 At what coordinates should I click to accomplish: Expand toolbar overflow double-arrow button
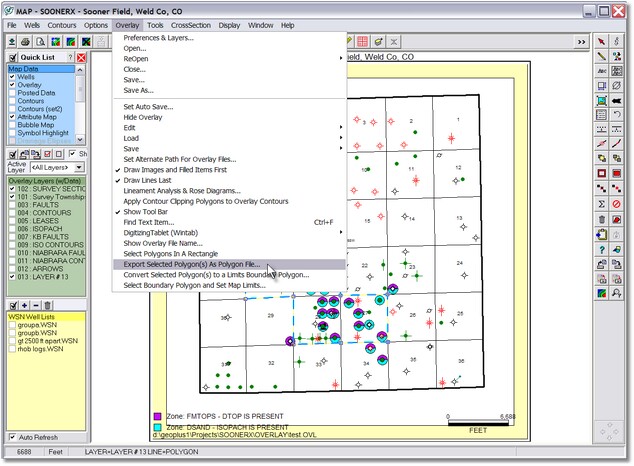click(581, 42)
